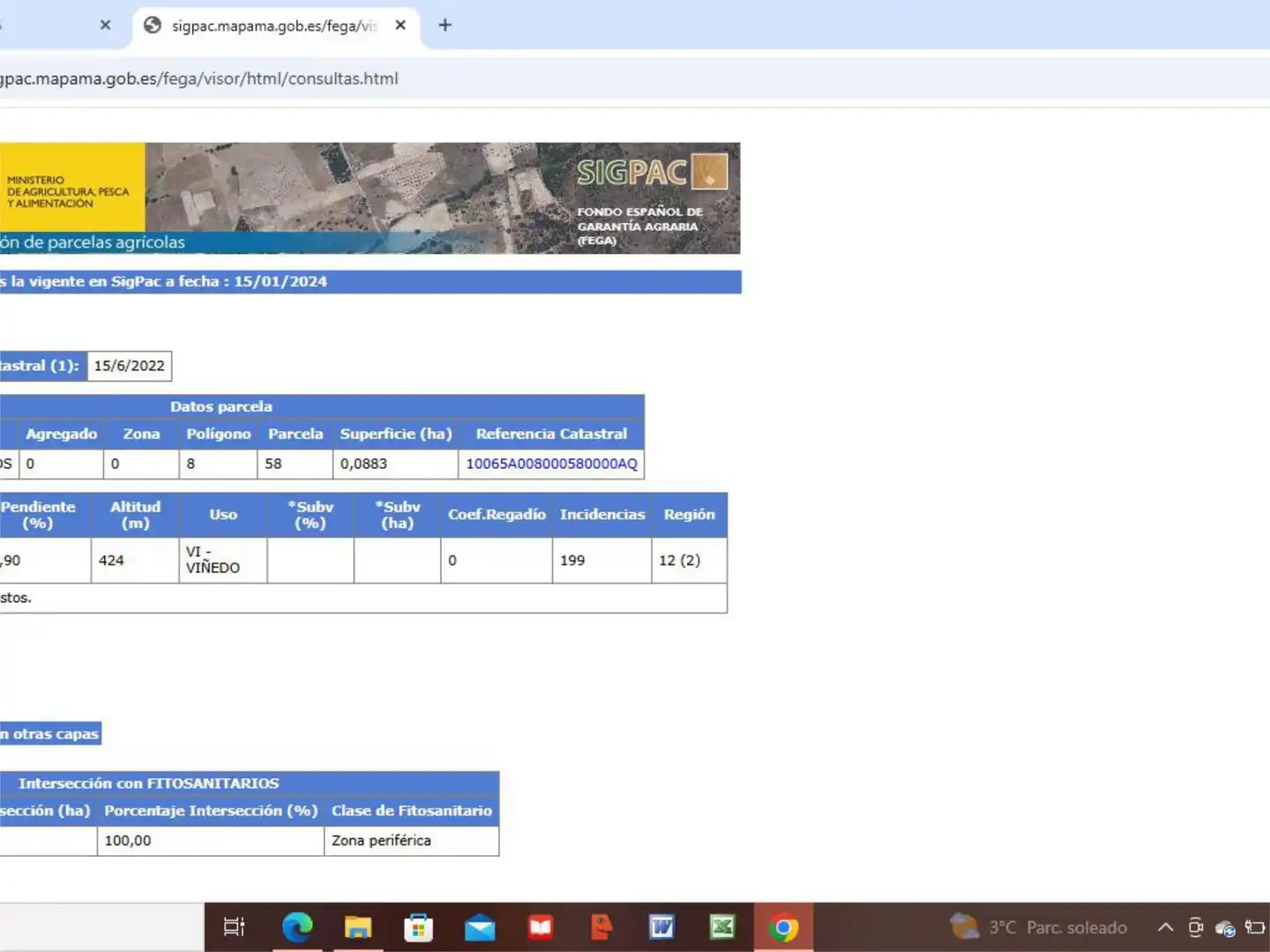Open Microsoft Excel from the taskbar
Screen dimensions: 1270x952
(722, 926)
